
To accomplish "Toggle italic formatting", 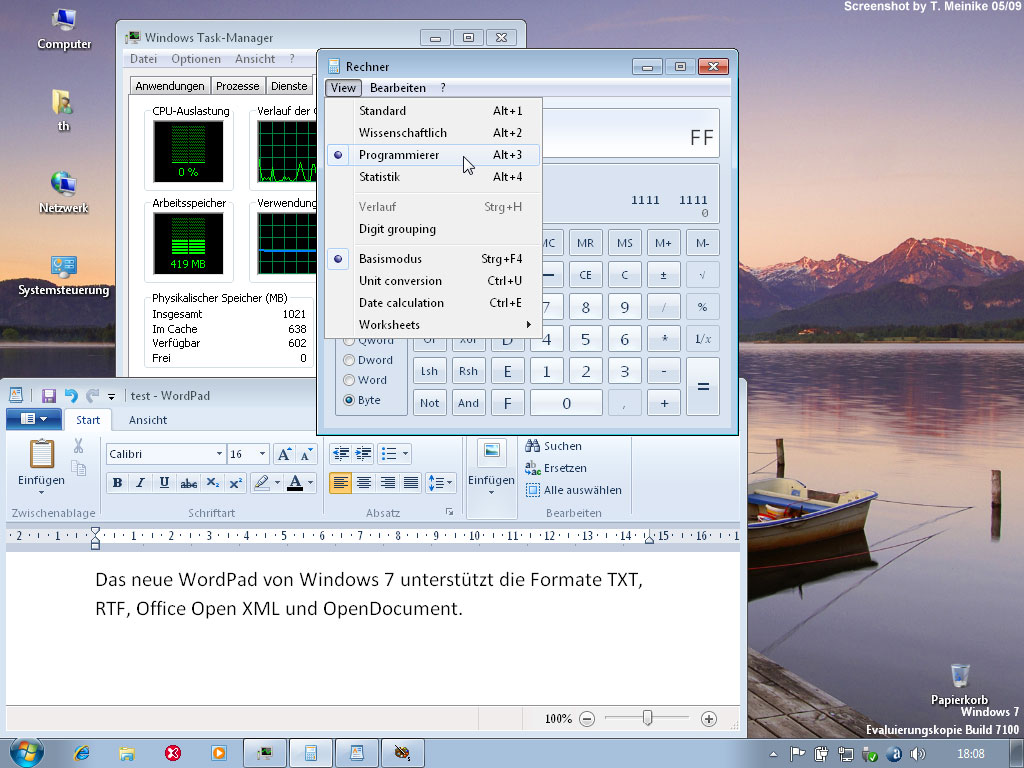I will [140, 483].
